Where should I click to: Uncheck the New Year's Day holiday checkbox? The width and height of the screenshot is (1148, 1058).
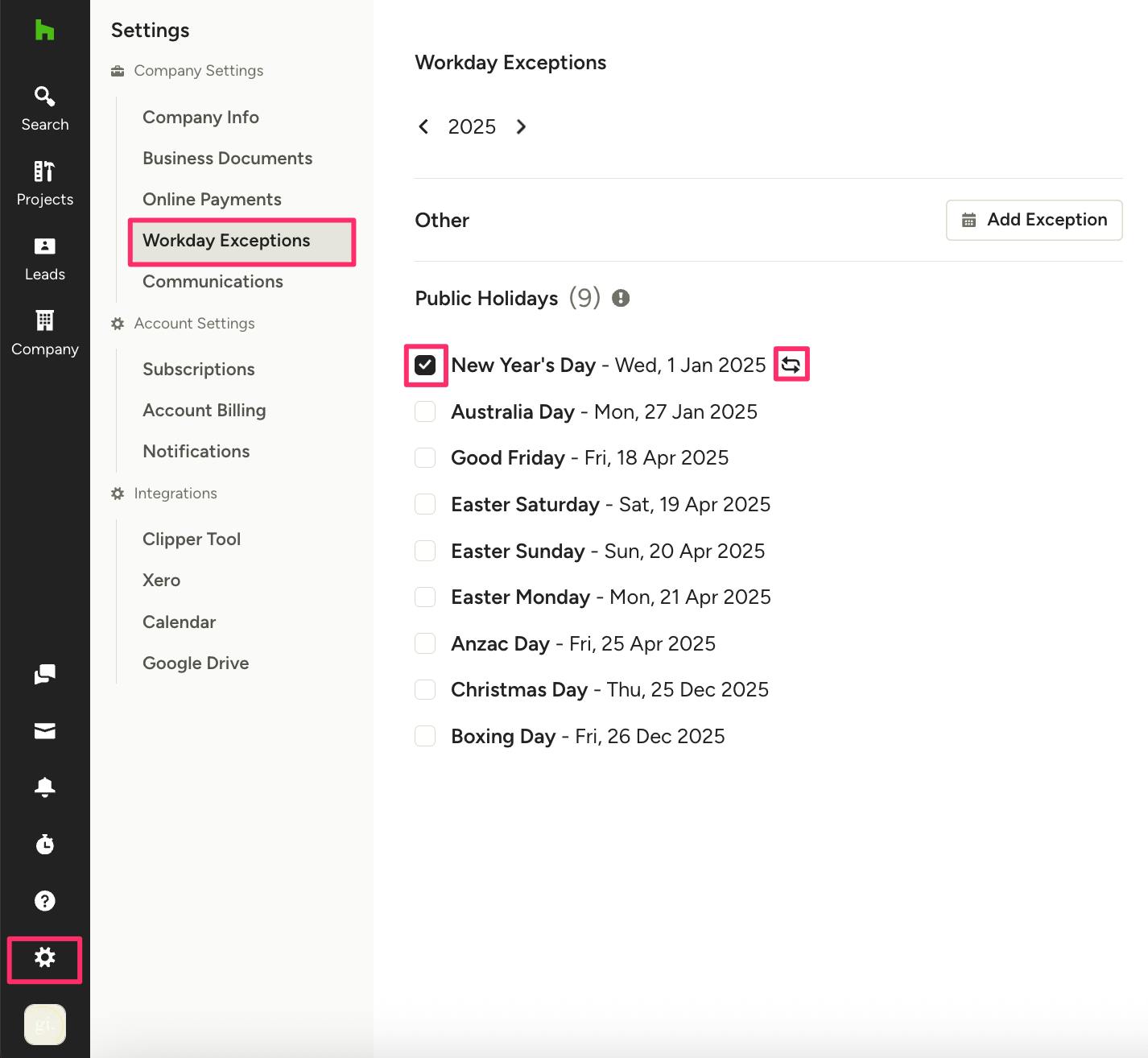(425, 366)
